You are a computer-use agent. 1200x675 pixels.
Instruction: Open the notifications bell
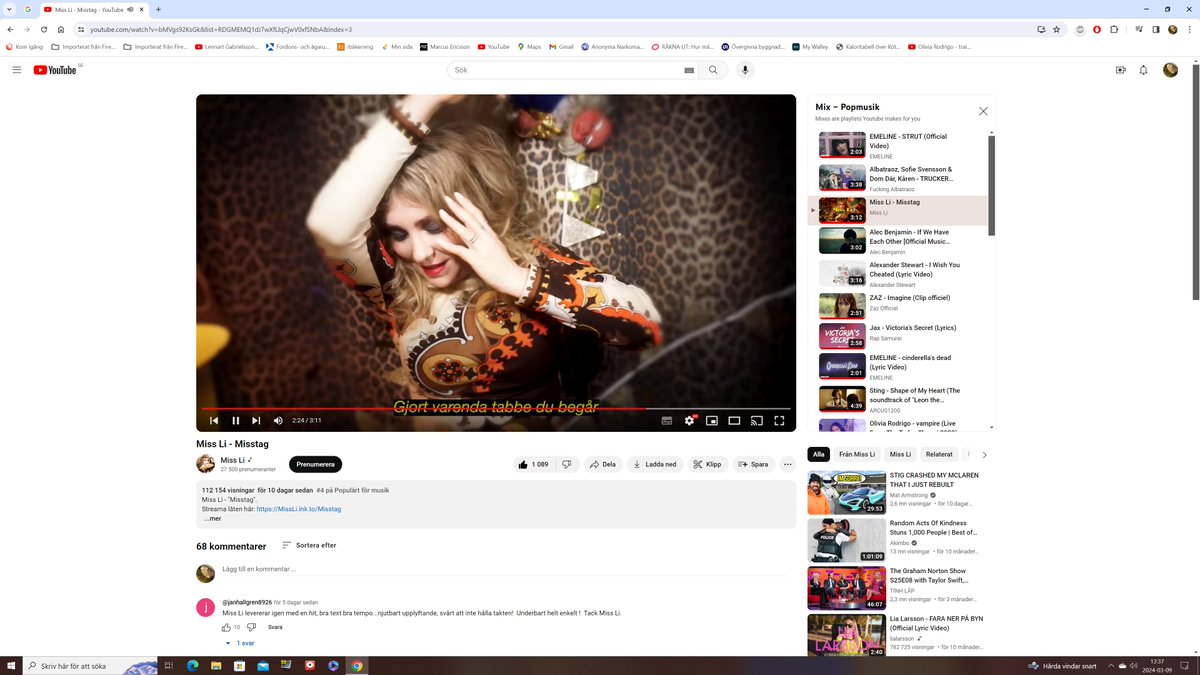pyautogui.click(x=1144, y=70)
